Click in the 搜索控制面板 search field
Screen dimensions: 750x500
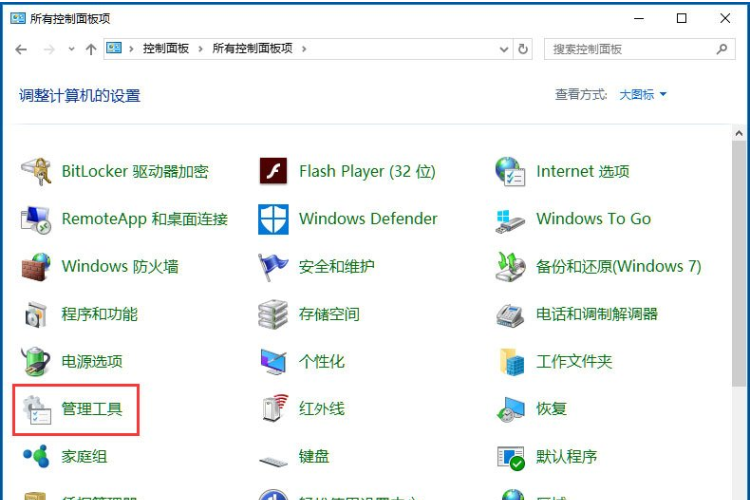pos(640,49)
